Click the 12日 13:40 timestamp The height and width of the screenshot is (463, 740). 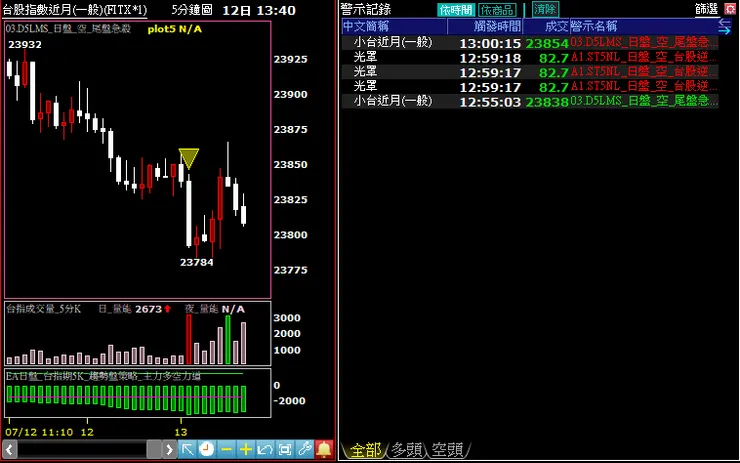coord(259,10)
